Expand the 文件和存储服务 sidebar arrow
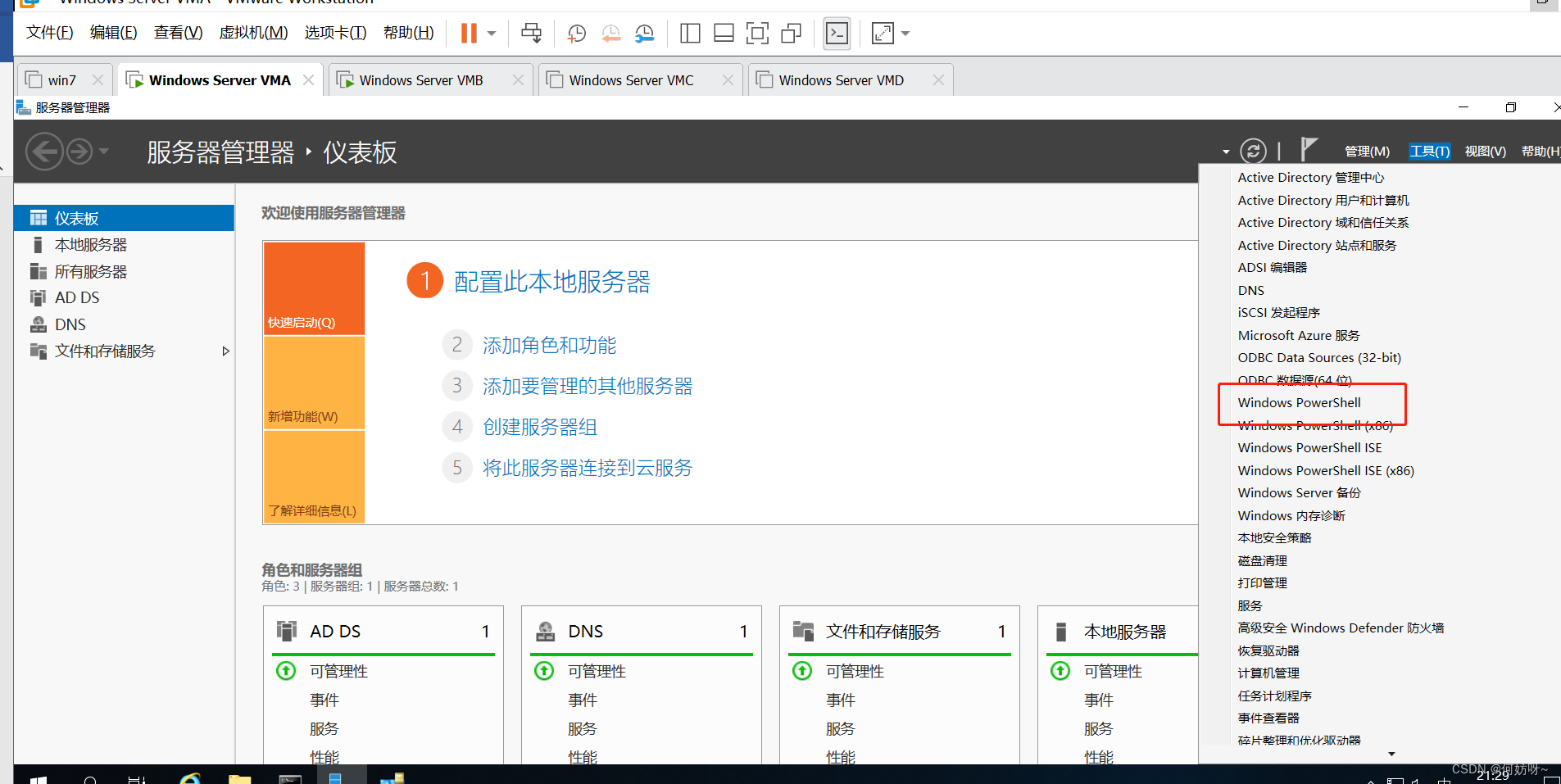1561x784 pixels. [x=225, y=351]
